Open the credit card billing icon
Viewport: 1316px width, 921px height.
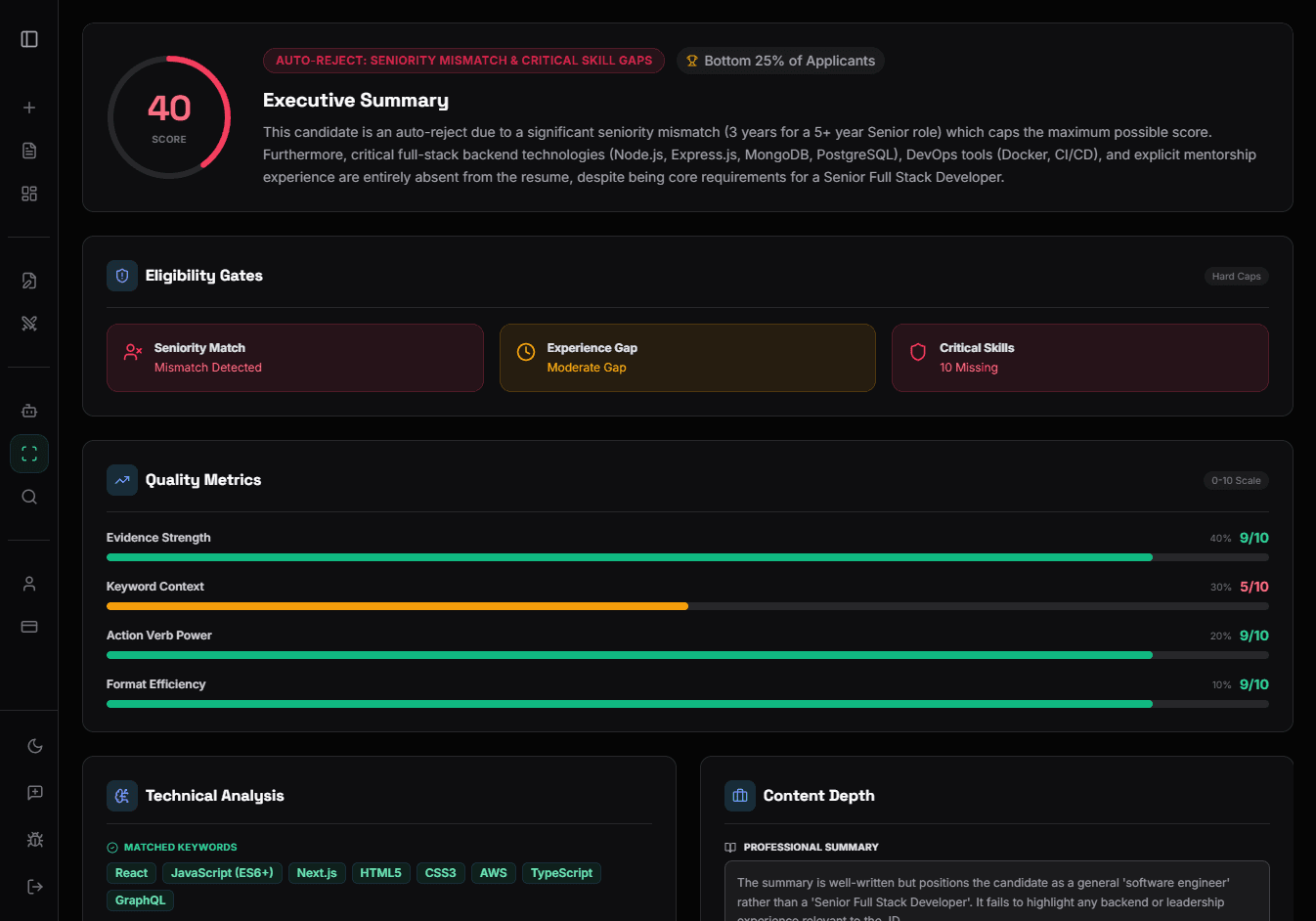pyautogui.click(x=29, y=627)
